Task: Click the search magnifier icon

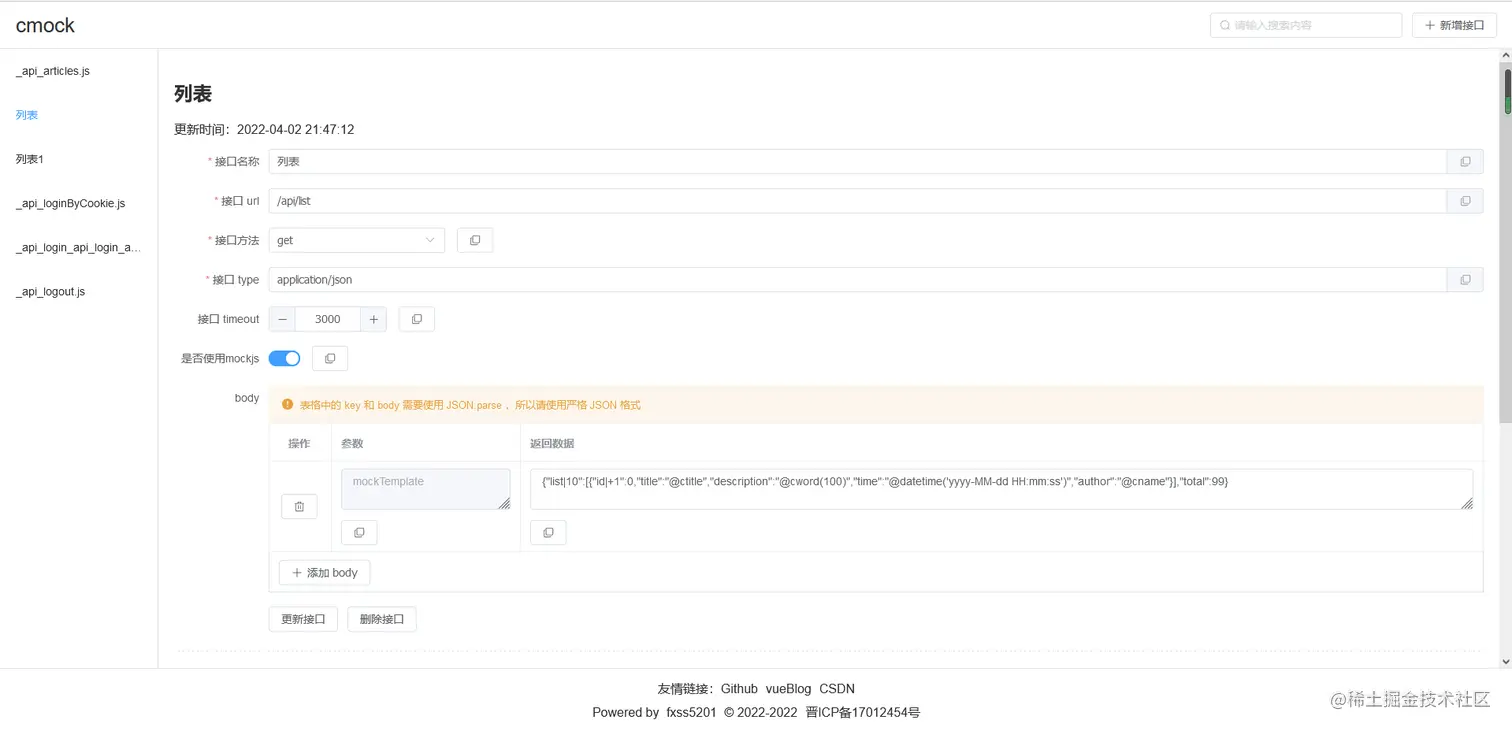Action: [x=1225, y=25]
